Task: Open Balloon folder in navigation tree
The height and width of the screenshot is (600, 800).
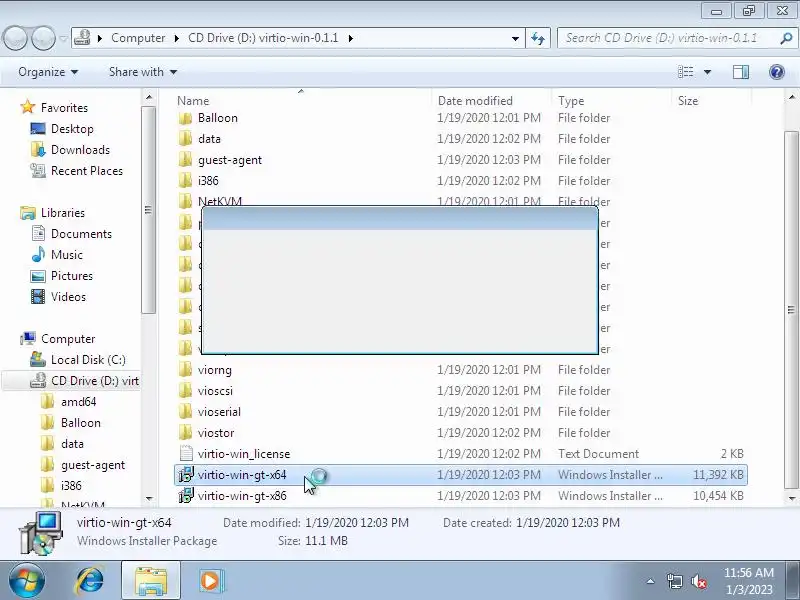Action: tap(81, 423)
